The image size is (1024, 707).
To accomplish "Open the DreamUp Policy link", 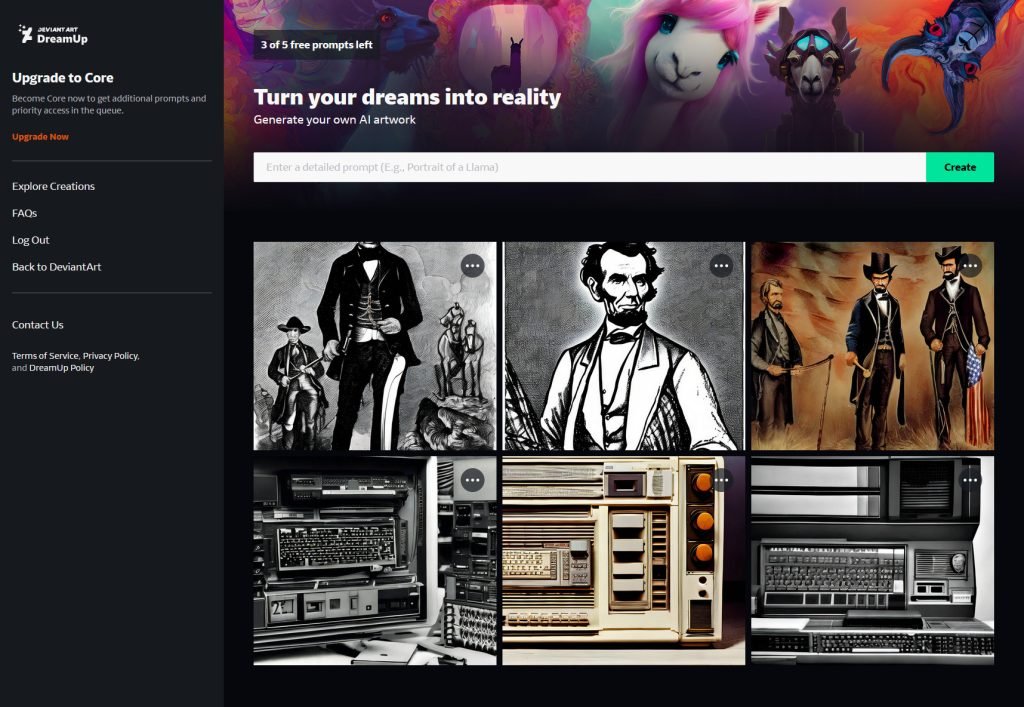I will (61, 368).
